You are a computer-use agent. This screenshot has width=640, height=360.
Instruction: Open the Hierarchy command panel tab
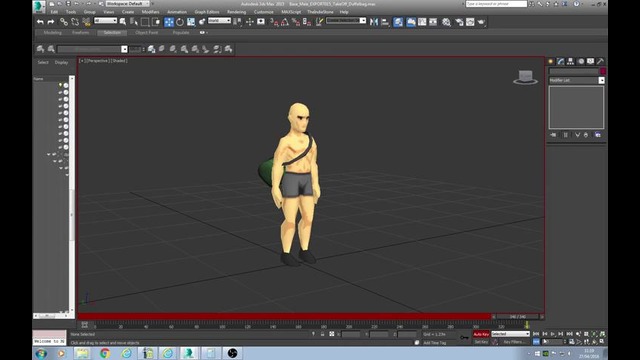571,61
